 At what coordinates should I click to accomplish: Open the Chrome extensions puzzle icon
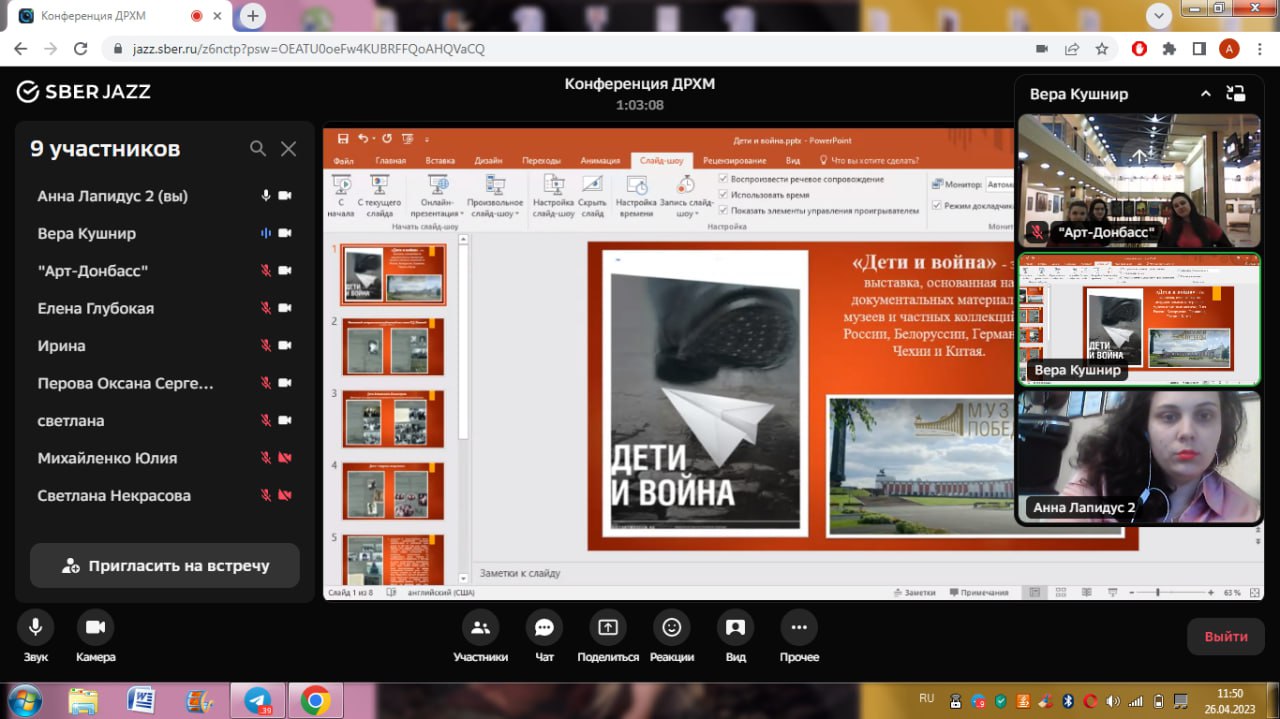click(1169, 48)
